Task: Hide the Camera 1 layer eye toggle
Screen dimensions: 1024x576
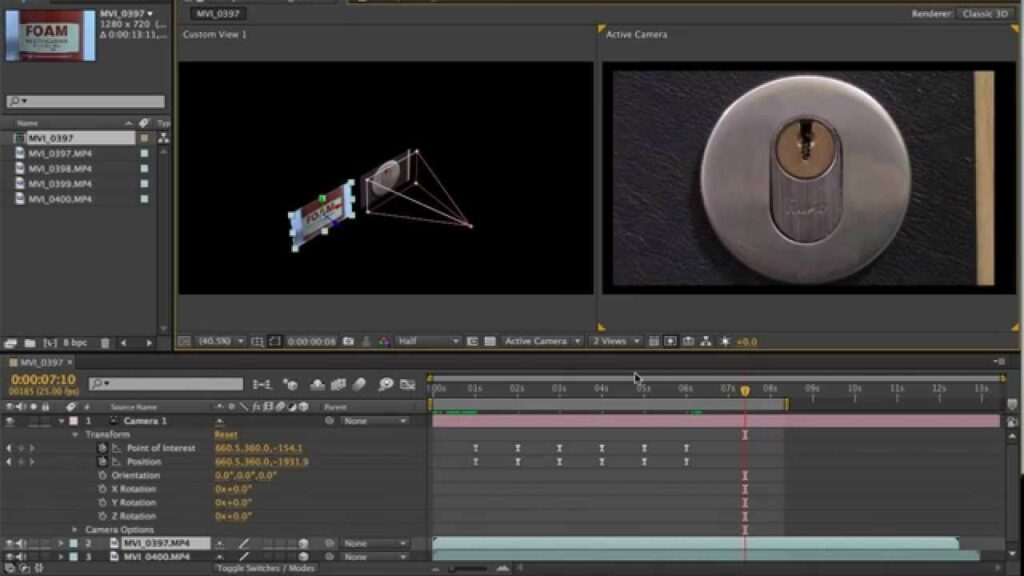Action: click(x=10, y=421)
